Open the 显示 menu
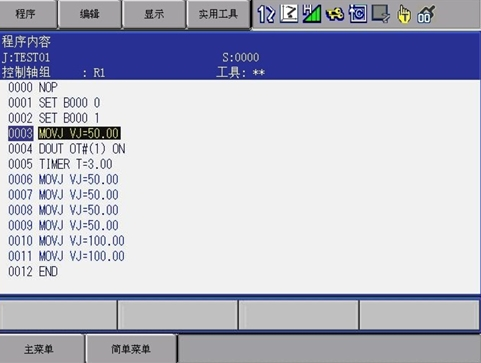Screen dimensions: 481x363 point(154,14)
